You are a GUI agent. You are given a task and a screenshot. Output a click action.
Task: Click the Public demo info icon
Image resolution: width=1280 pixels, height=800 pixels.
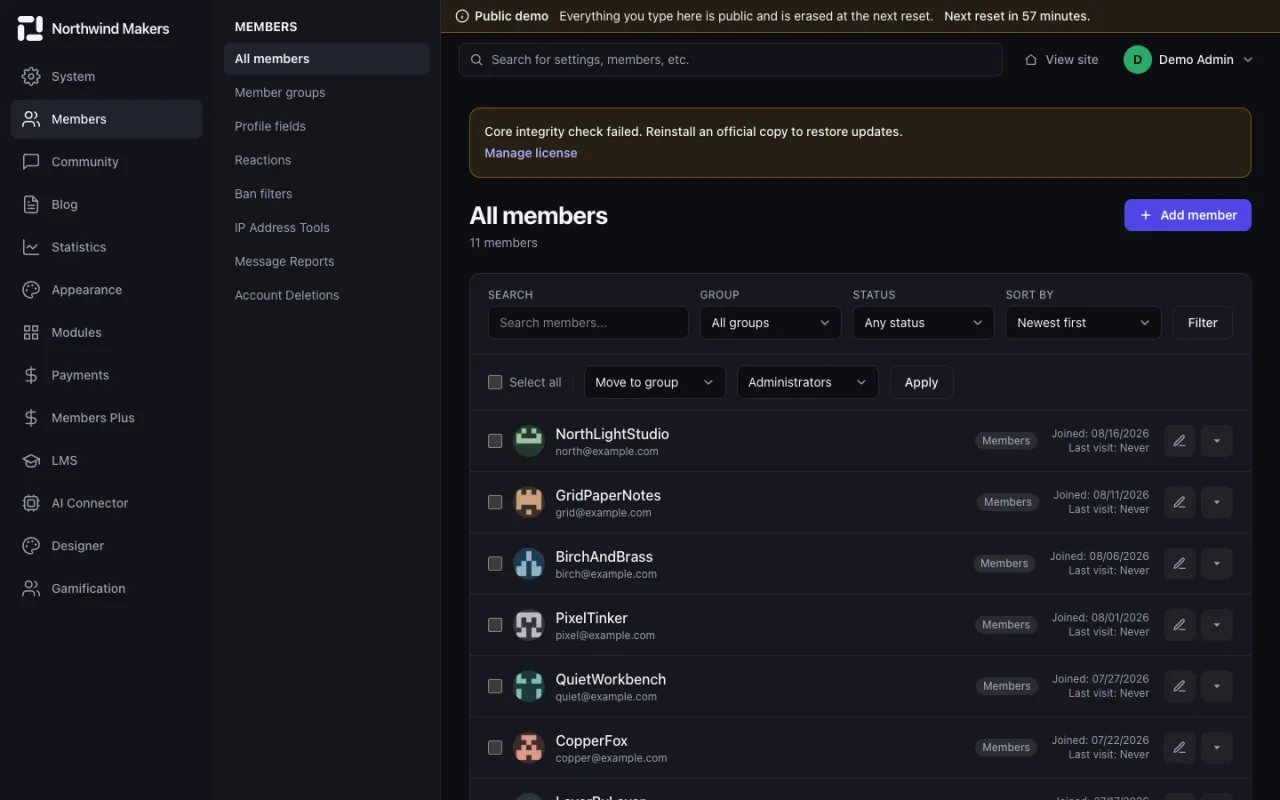coord(462,16)
